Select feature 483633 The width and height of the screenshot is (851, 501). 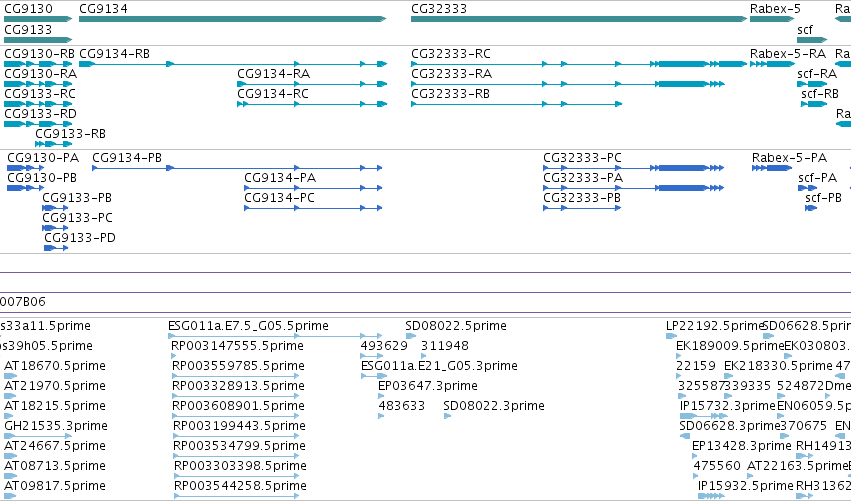[x=402, y=406]
